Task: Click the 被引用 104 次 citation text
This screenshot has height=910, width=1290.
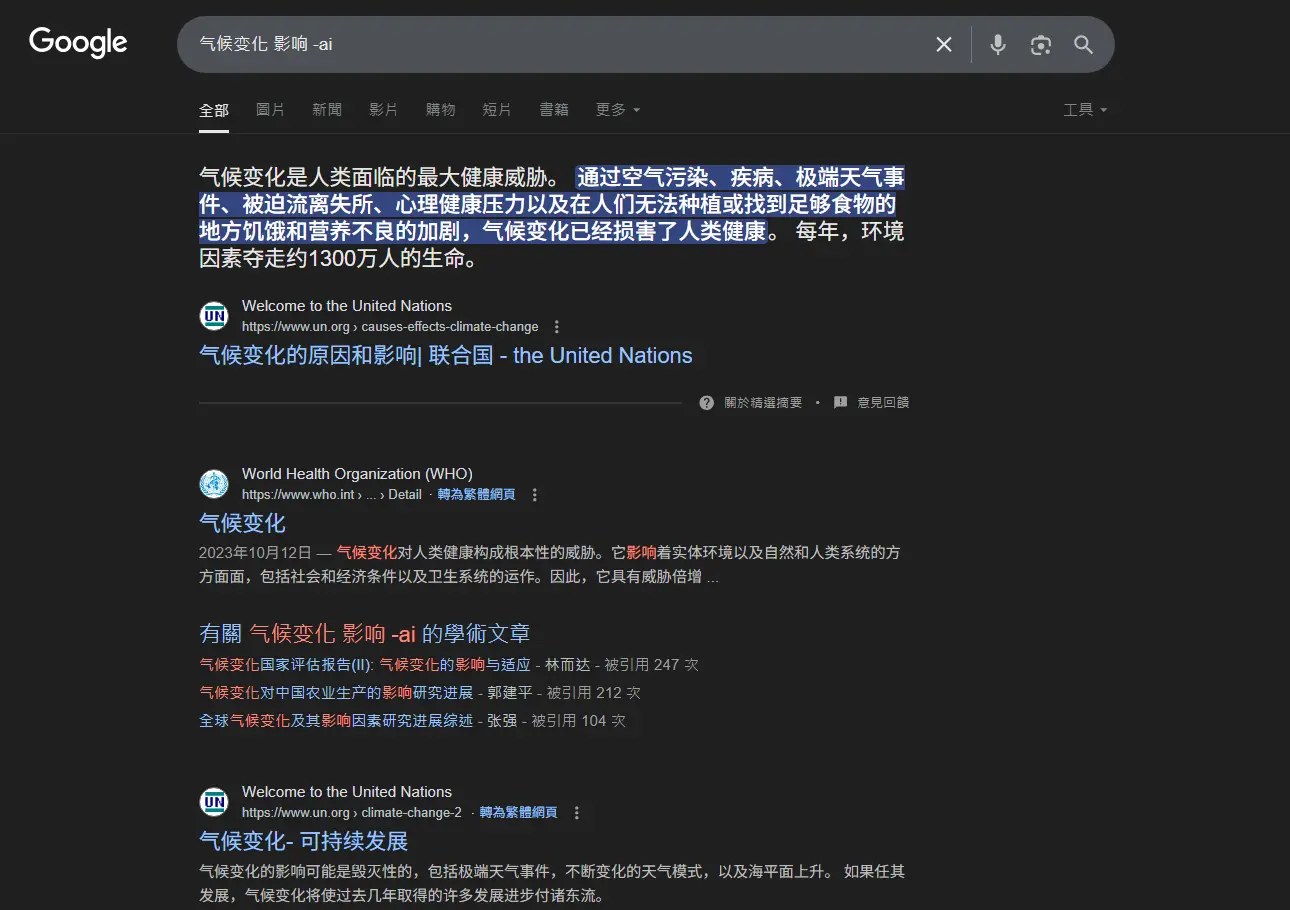Action: (578, 720)
